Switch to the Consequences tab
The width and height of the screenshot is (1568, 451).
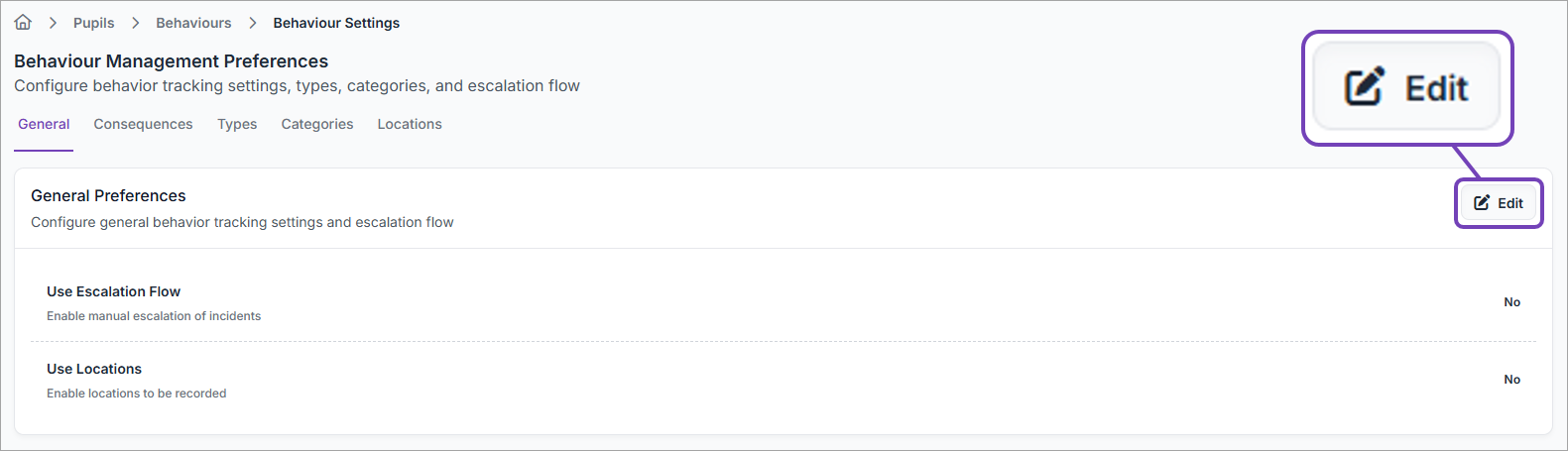tap(143, 125)
